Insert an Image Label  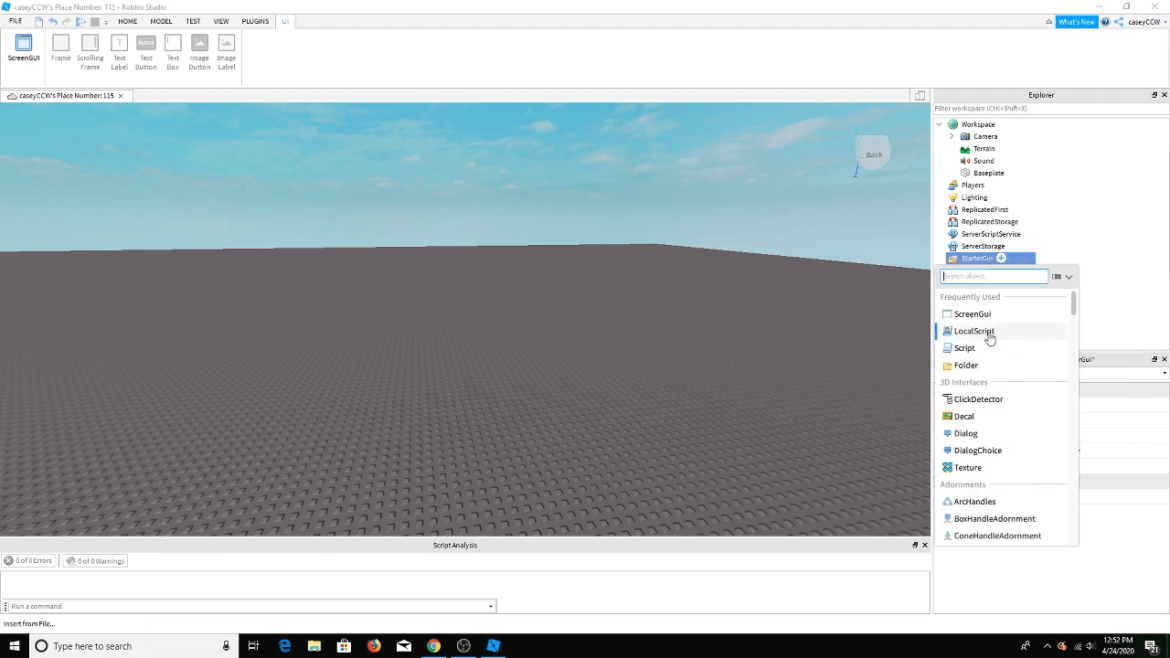(226, 44)
